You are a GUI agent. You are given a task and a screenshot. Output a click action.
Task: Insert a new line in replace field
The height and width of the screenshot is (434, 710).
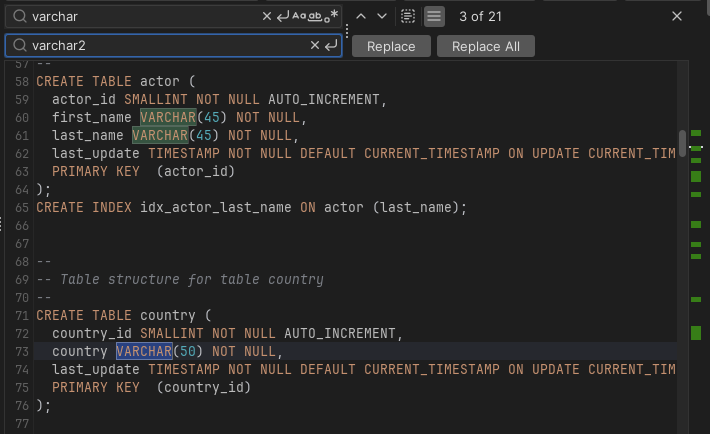pos(331,46)
